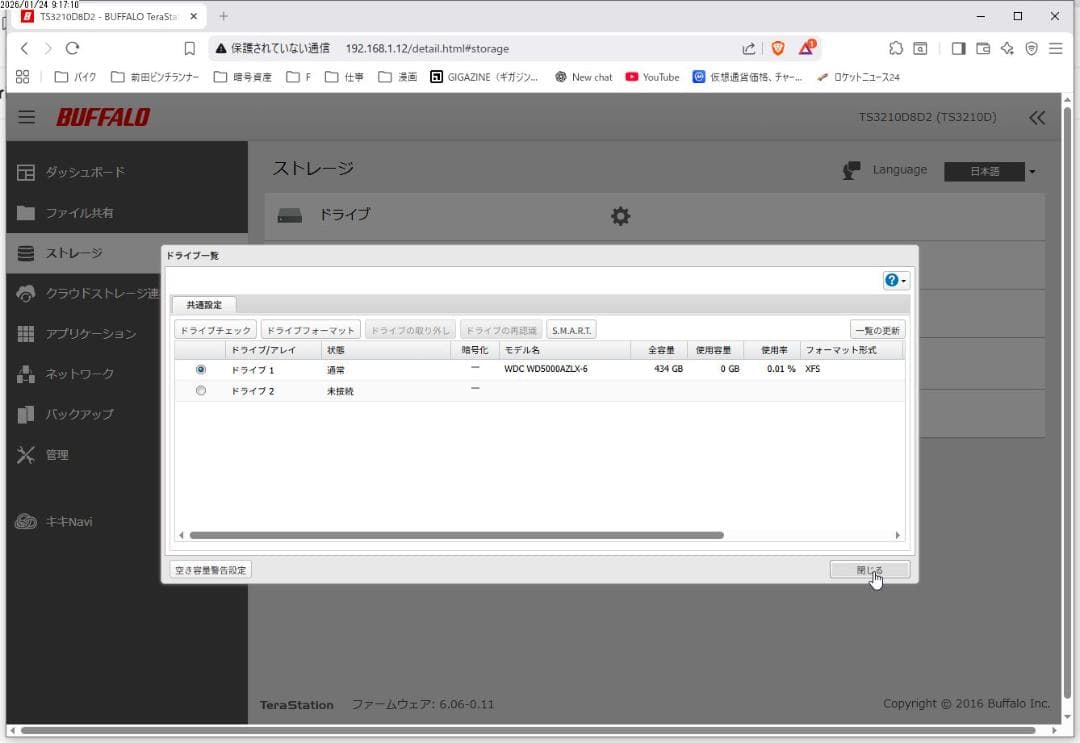Open Management (管理) sidebar item
The width and height of the screenshot is (1080, 743).
pos(84,454)
